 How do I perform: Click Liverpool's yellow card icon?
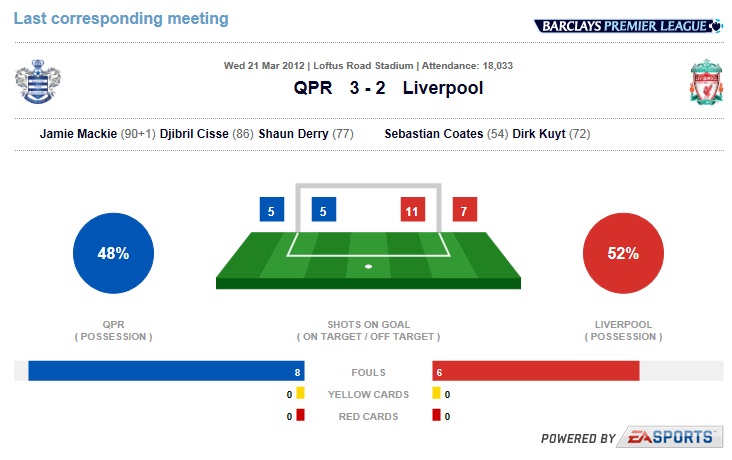(x=436, y=393)
